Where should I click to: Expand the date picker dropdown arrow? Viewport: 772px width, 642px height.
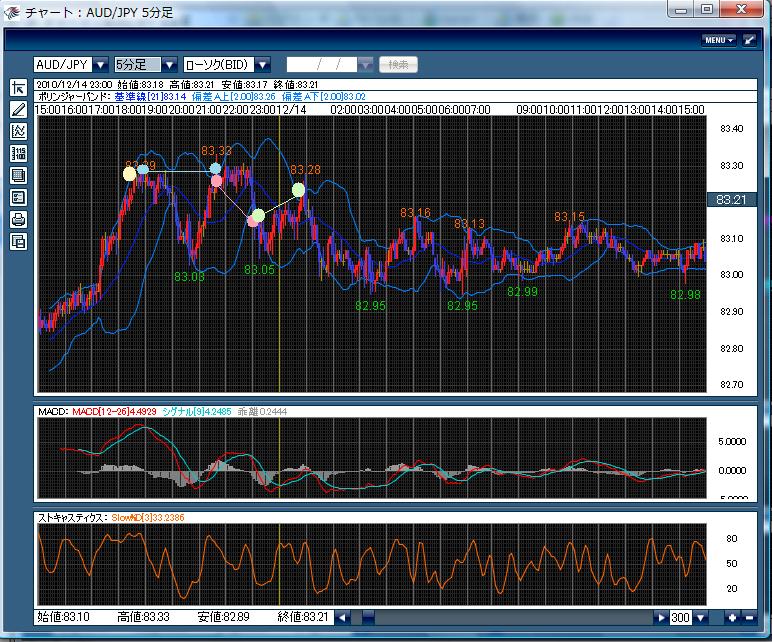(365, 64)
